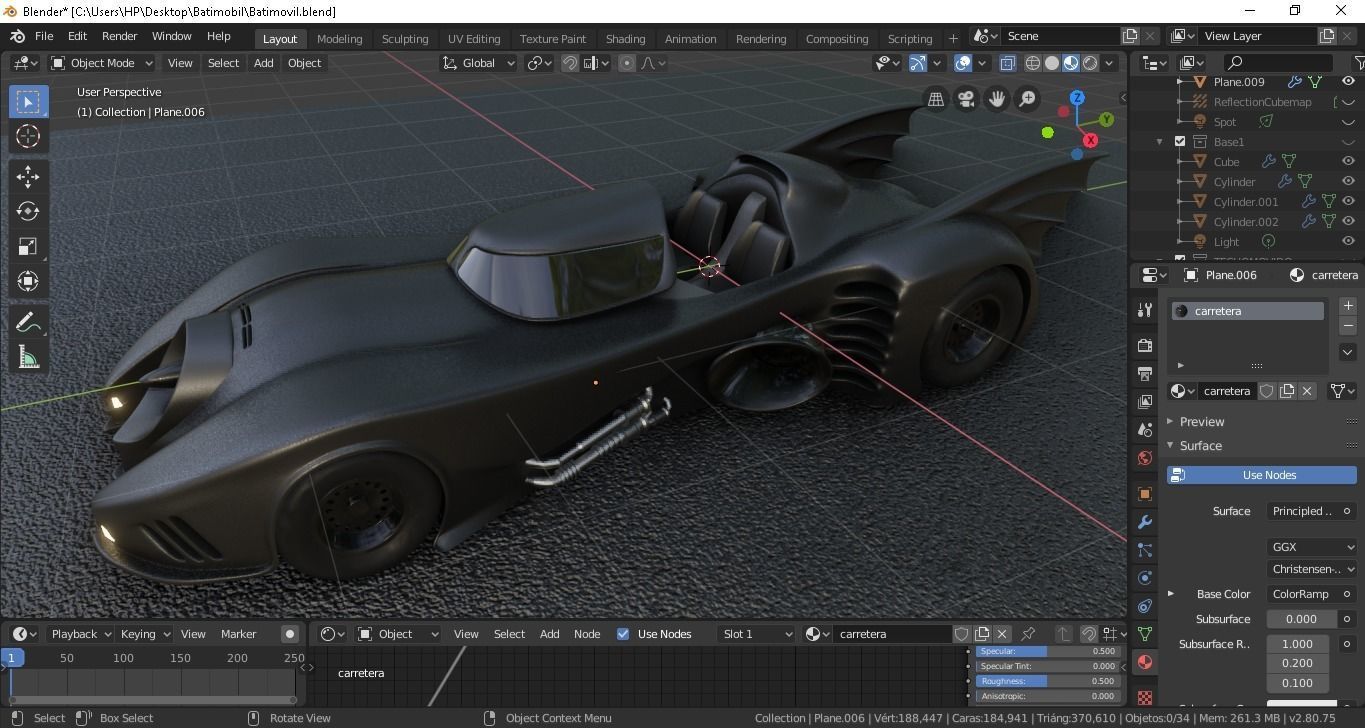Toggle proportional editing circle button
This screenshot has height=728, width=1365.
(627, 63)
